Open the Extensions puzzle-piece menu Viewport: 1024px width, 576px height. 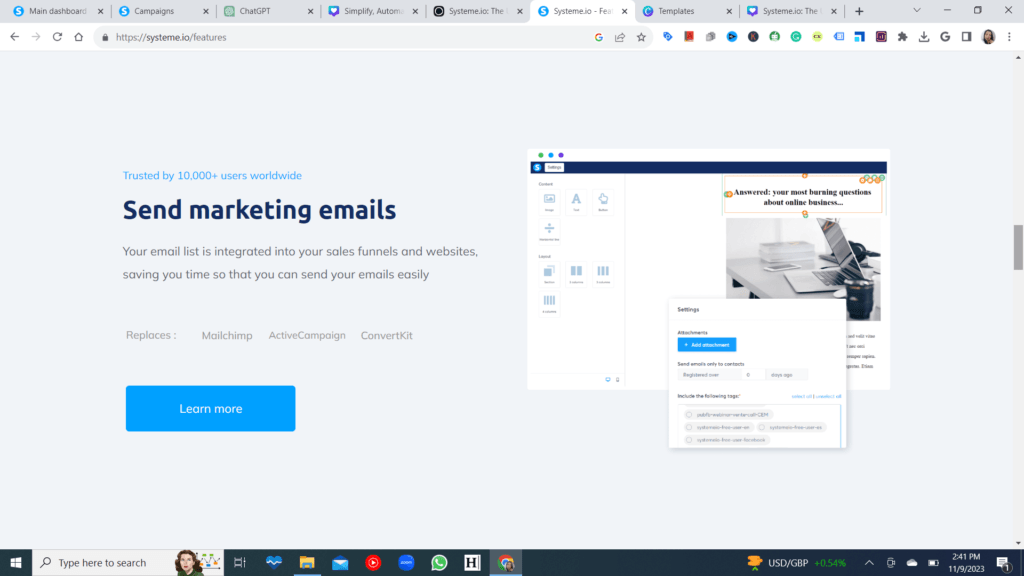pos(902,37)
